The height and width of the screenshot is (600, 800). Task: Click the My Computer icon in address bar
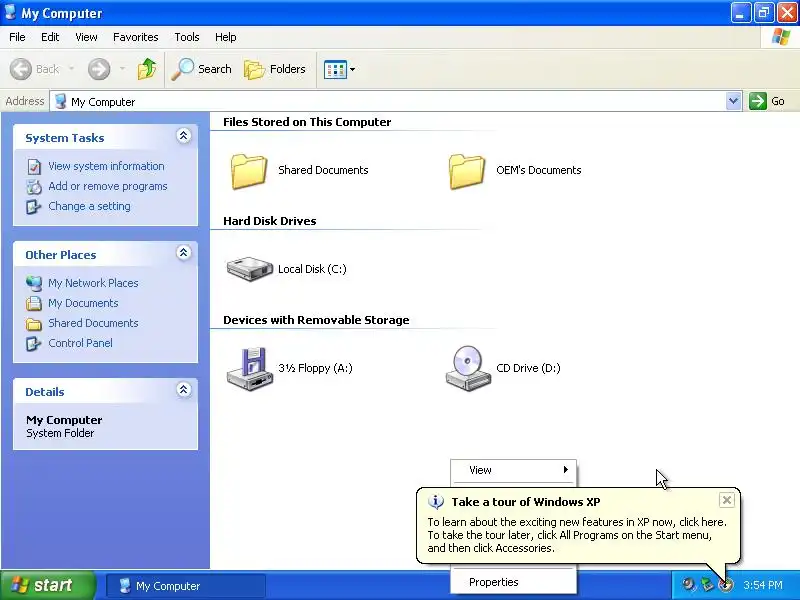(61, 101)
